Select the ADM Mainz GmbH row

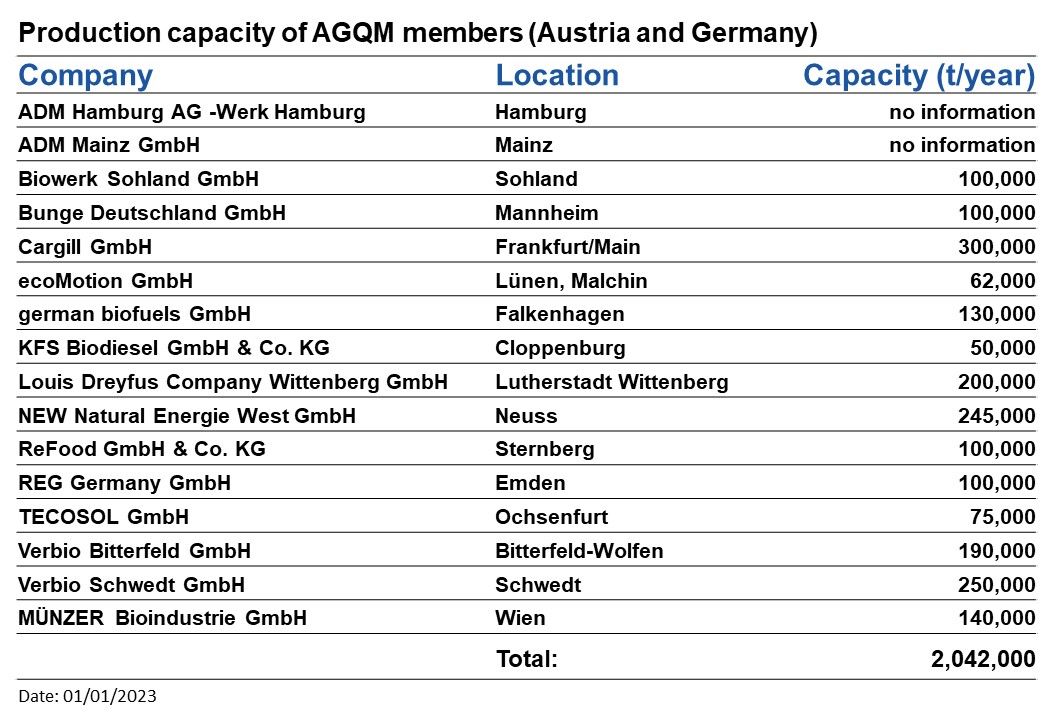pos(526,144)
